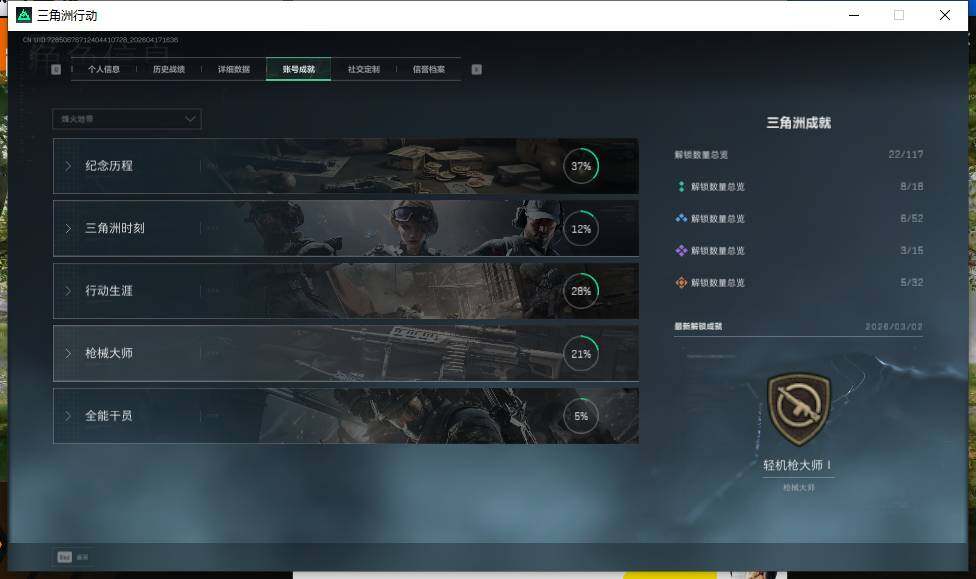Select the 账号成就 tab
The image size is (976, 579).
(x=299, y=69)
